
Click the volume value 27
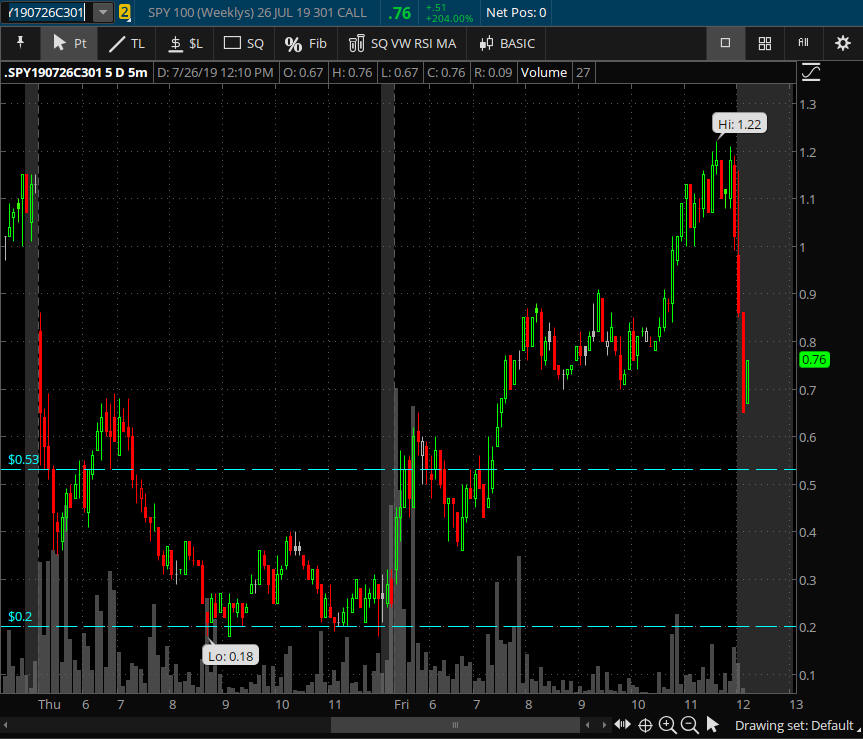point(583,73)
